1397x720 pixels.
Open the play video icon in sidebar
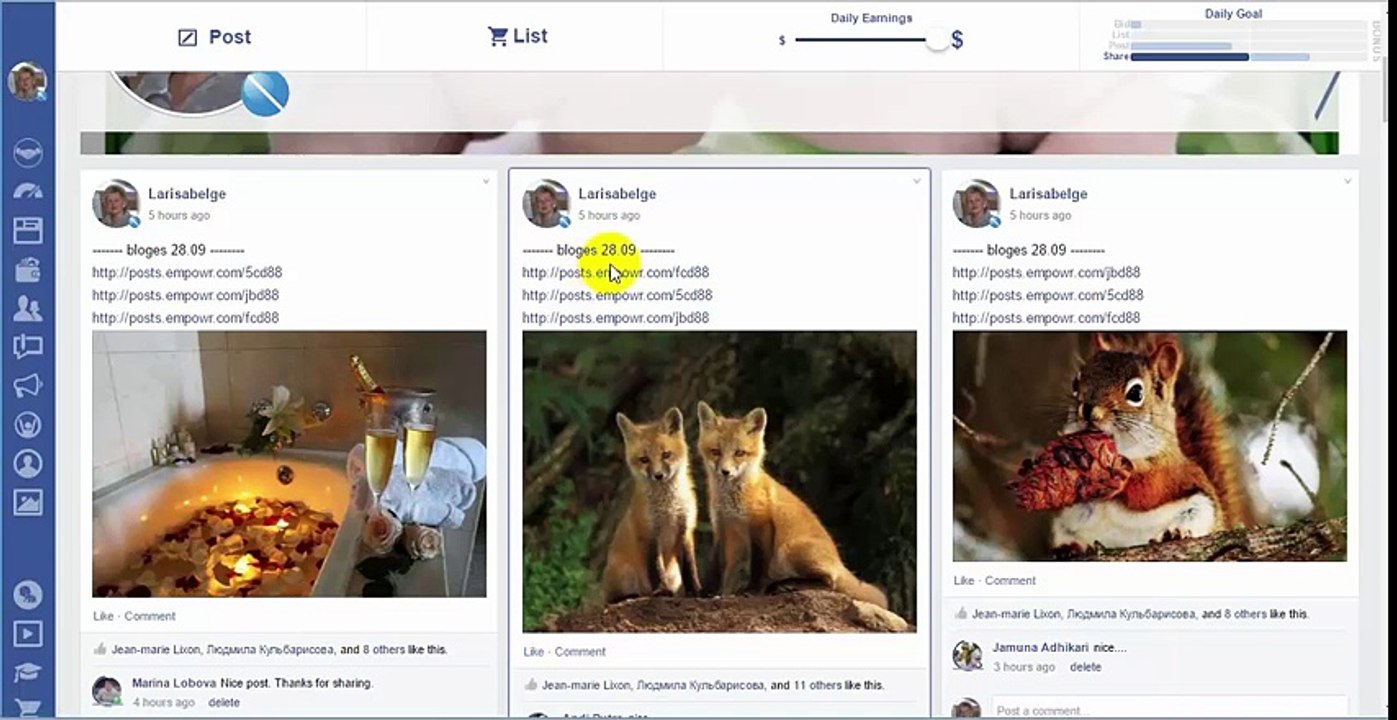coord(27,634)
